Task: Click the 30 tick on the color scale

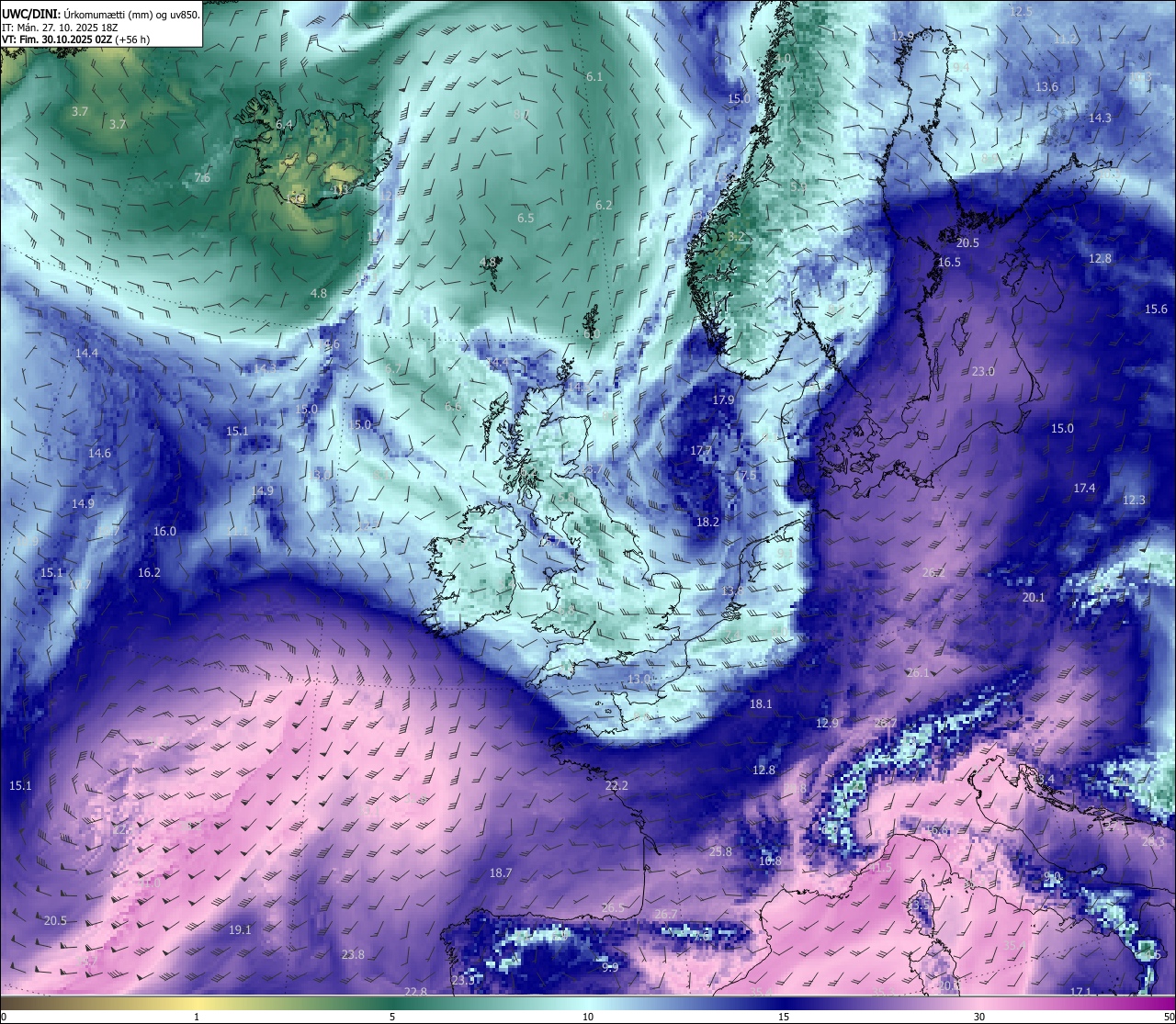Action: [978, 1017]
